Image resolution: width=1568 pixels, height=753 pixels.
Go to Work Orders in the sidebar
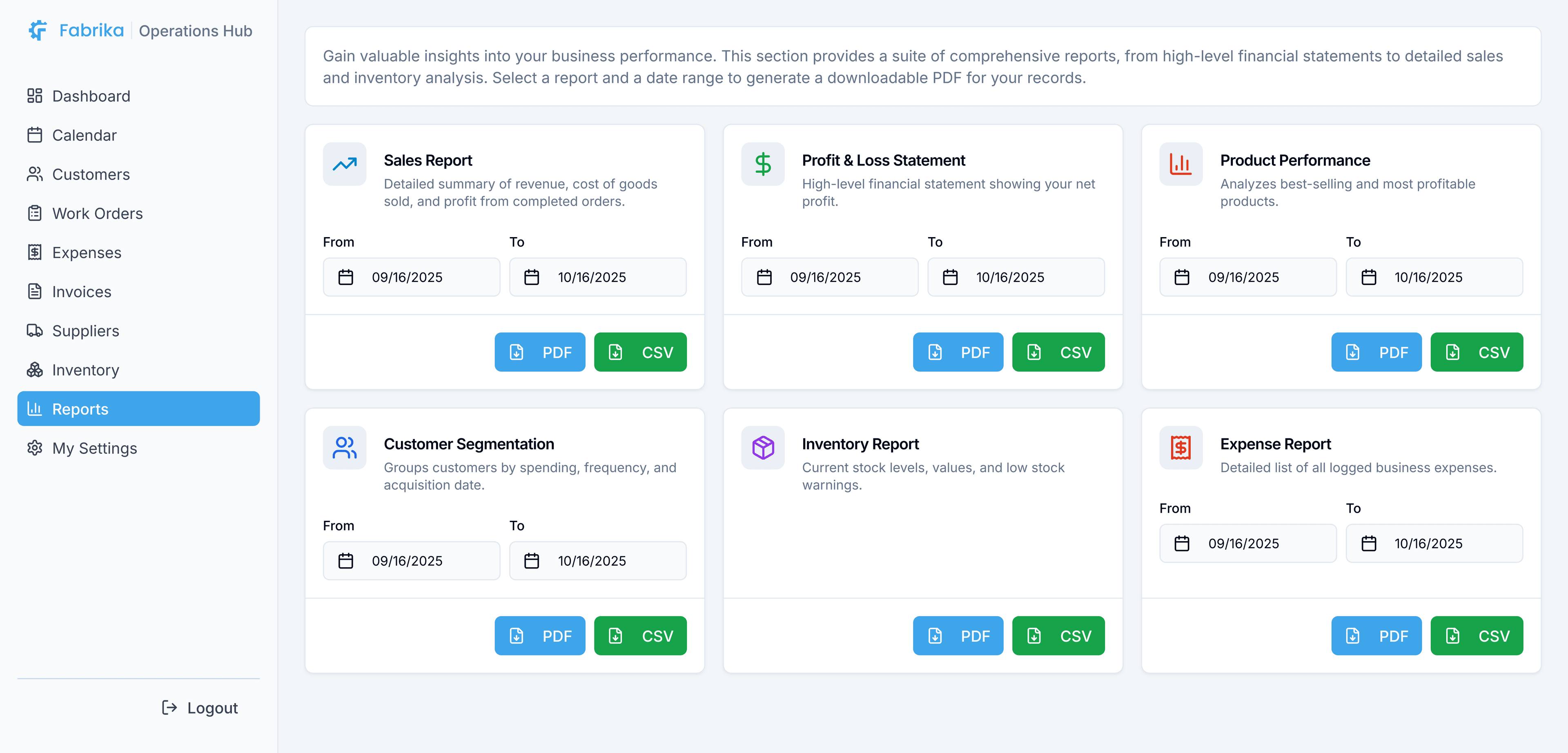click(97, 213)
